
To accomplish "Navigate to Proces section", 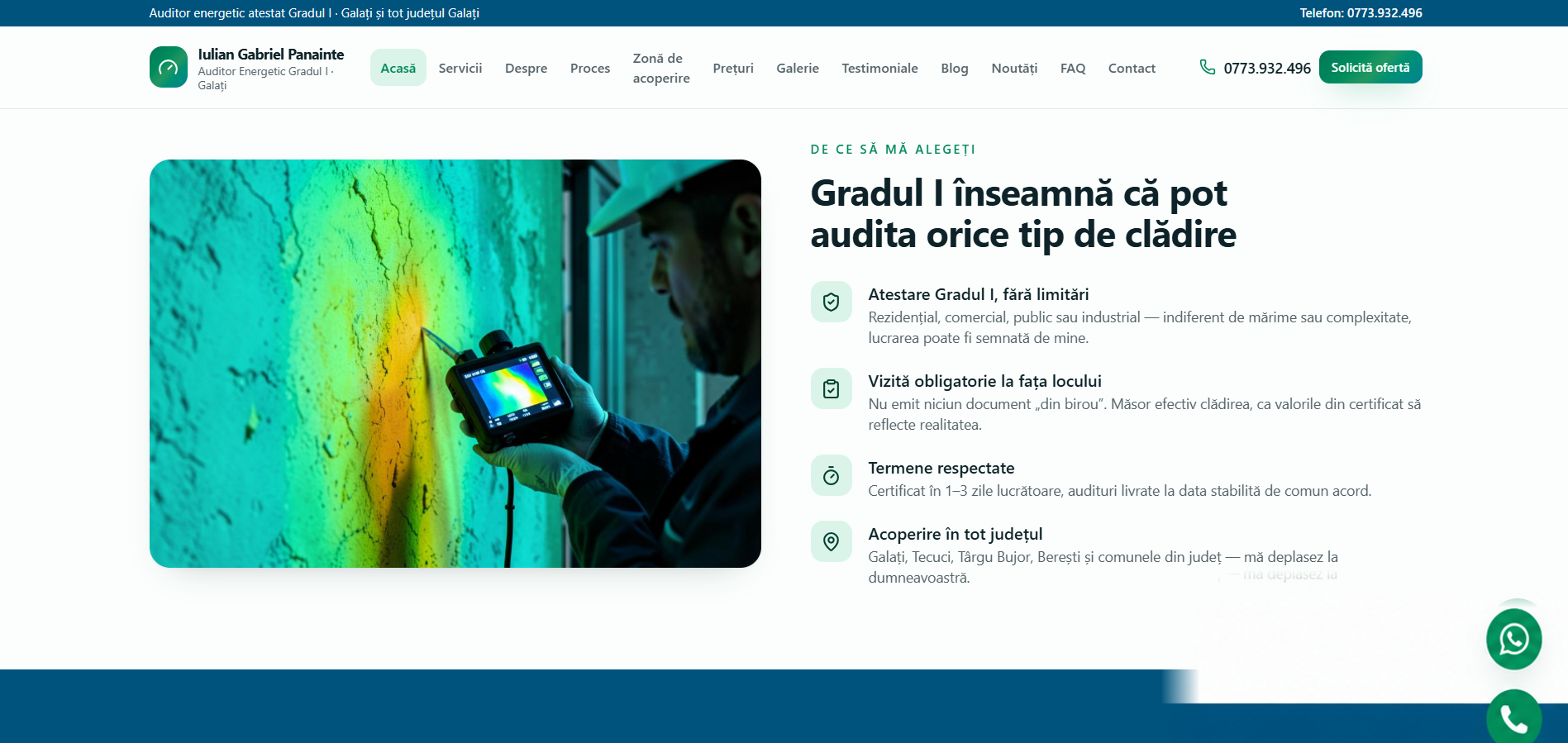I will [x=590, y=68].
